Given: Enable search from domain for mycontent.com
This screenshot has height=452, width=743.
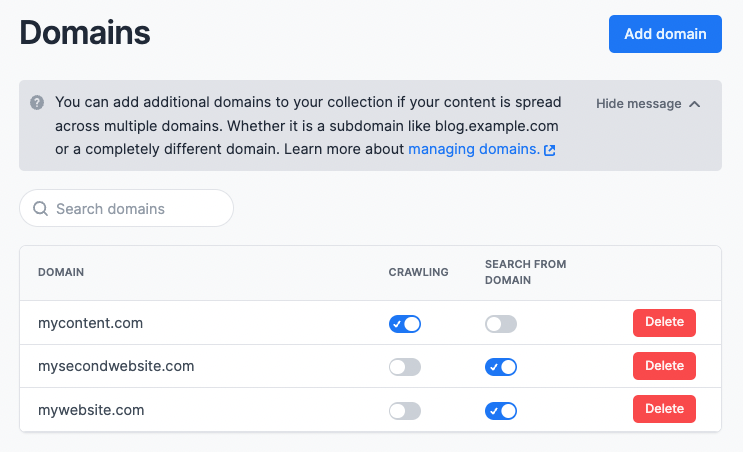Looking at the screenshot, I should (x=501, y=324).
